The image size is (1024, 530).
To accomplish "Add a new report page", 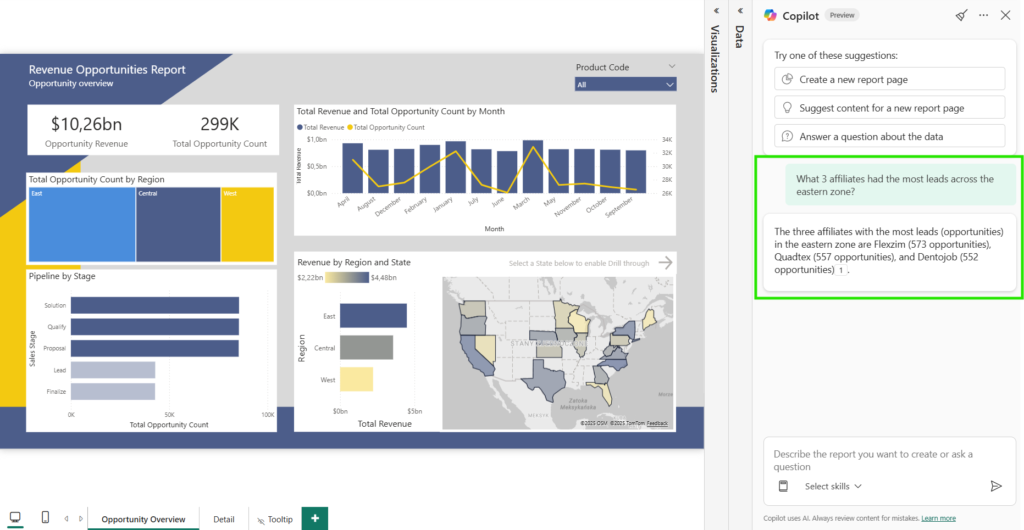I will pyautogui.click(x=315, y=519).
